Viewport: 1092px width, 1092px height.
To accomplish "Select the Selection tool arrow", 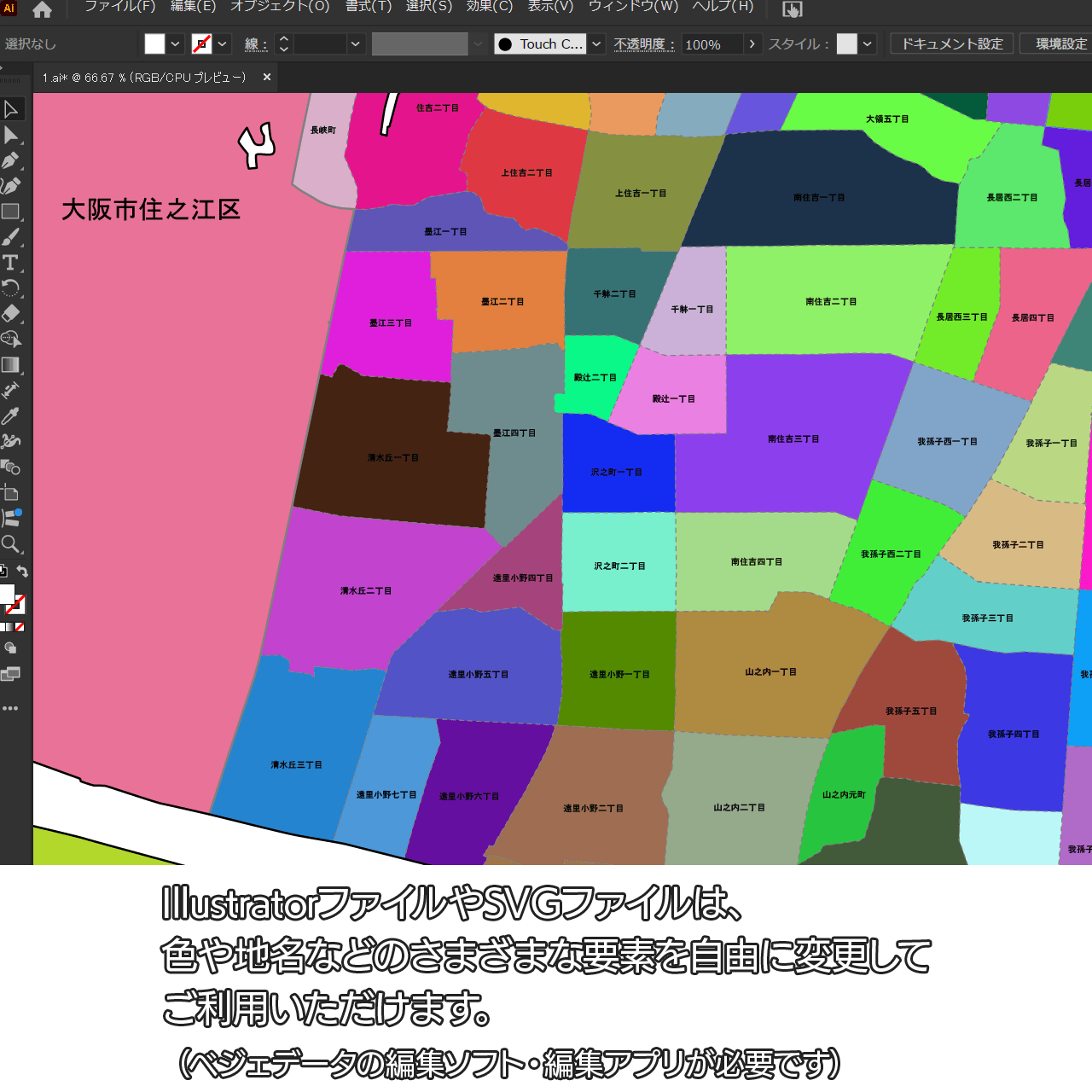I will 11,109.
